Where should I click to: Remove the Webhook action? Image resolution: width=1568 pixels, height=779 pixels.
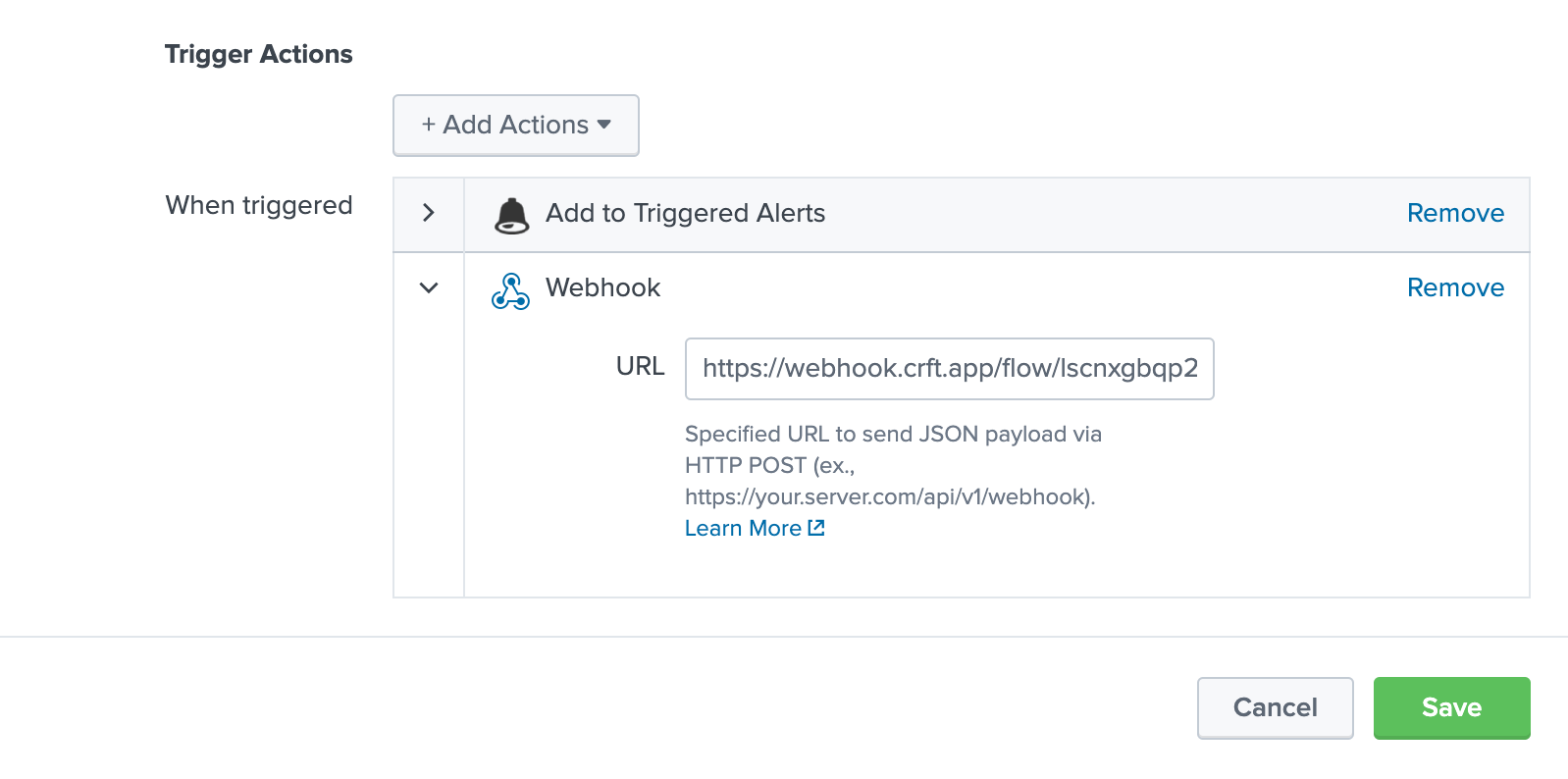point(1454,287)
